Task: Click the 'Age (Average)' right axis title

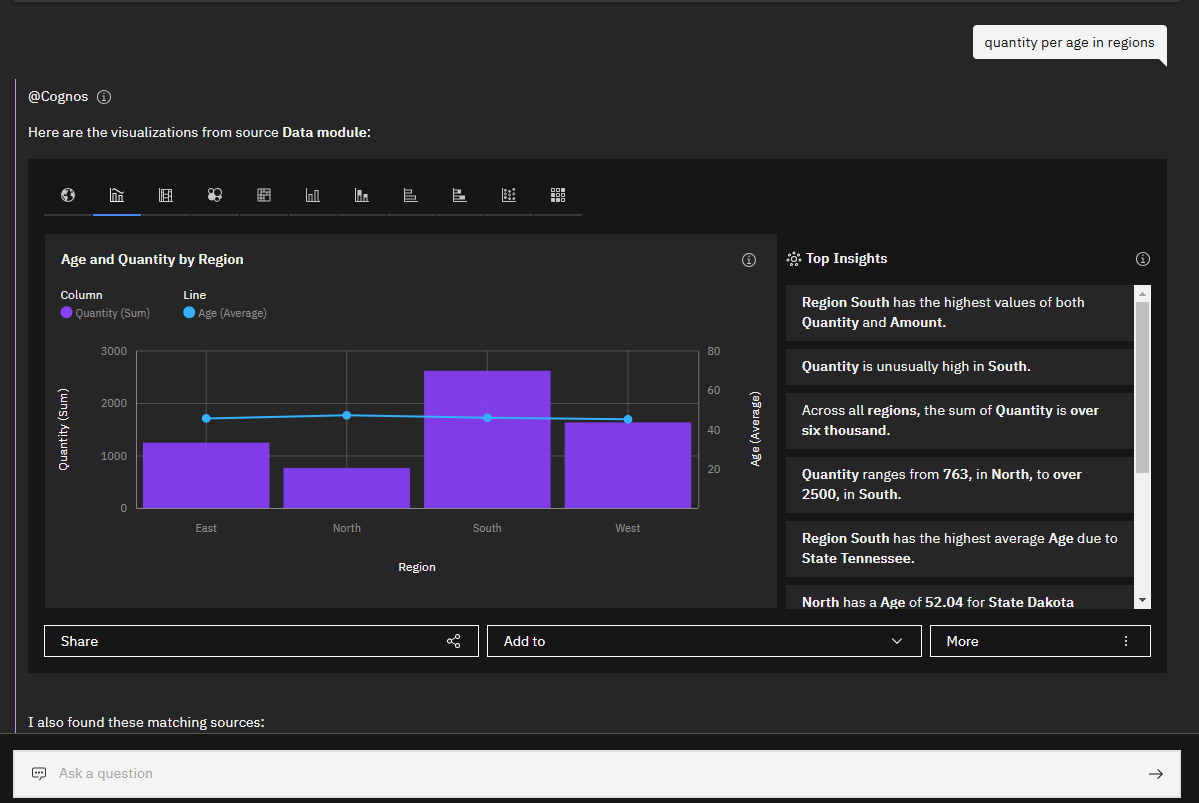Action: tap(755, 429)
